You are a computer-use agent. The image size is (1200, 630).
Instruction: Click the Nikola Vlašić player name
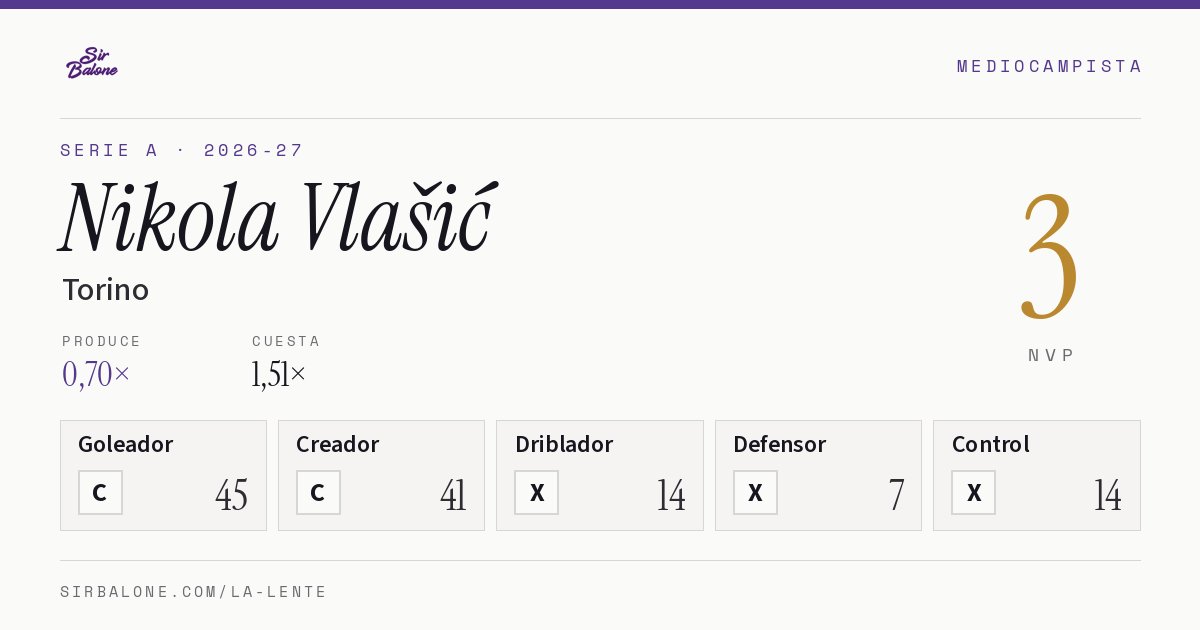(277, 217)
